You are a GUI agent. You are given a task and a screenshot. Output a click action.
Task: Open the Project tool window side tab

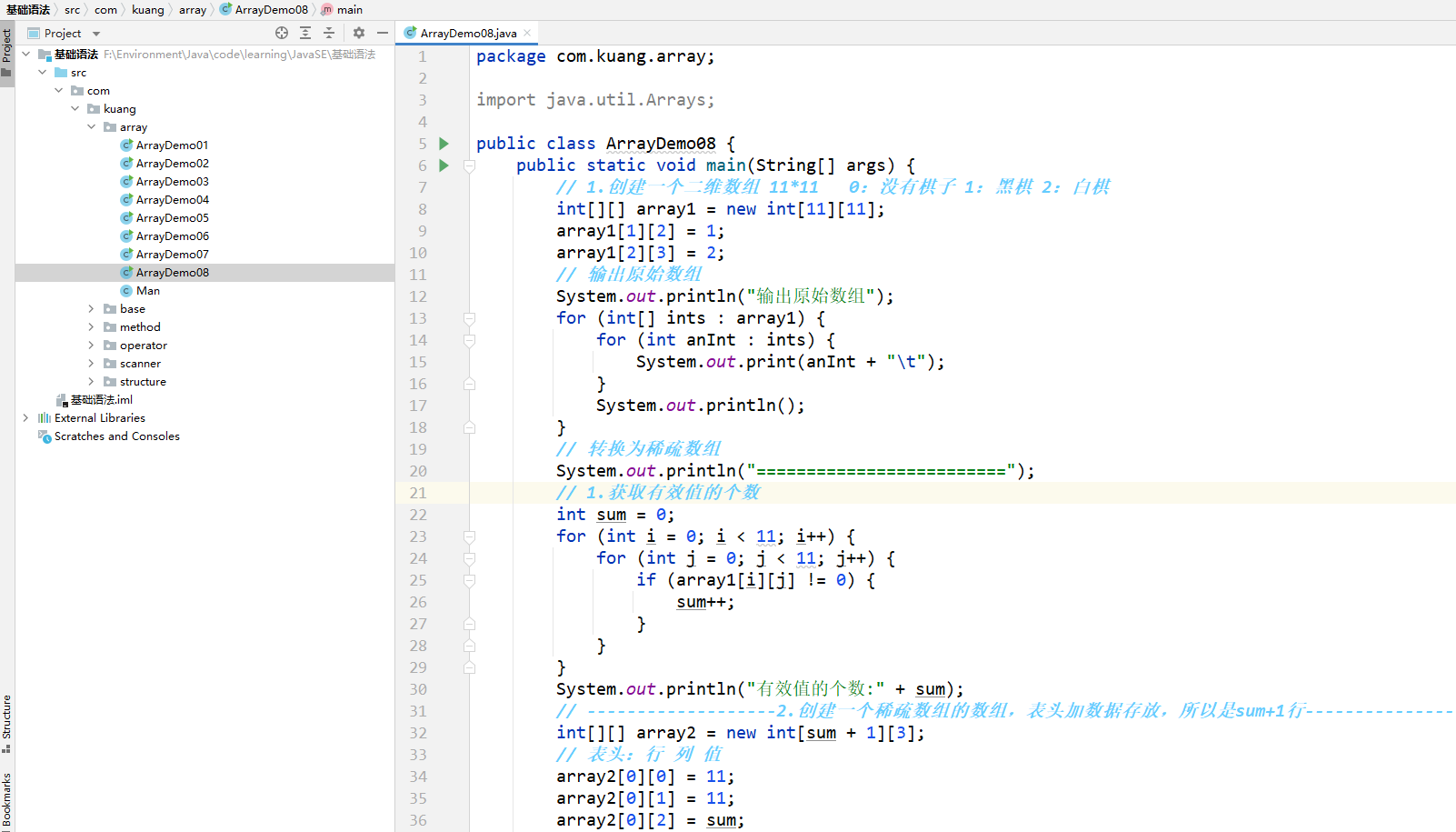(x=7, y=55)
